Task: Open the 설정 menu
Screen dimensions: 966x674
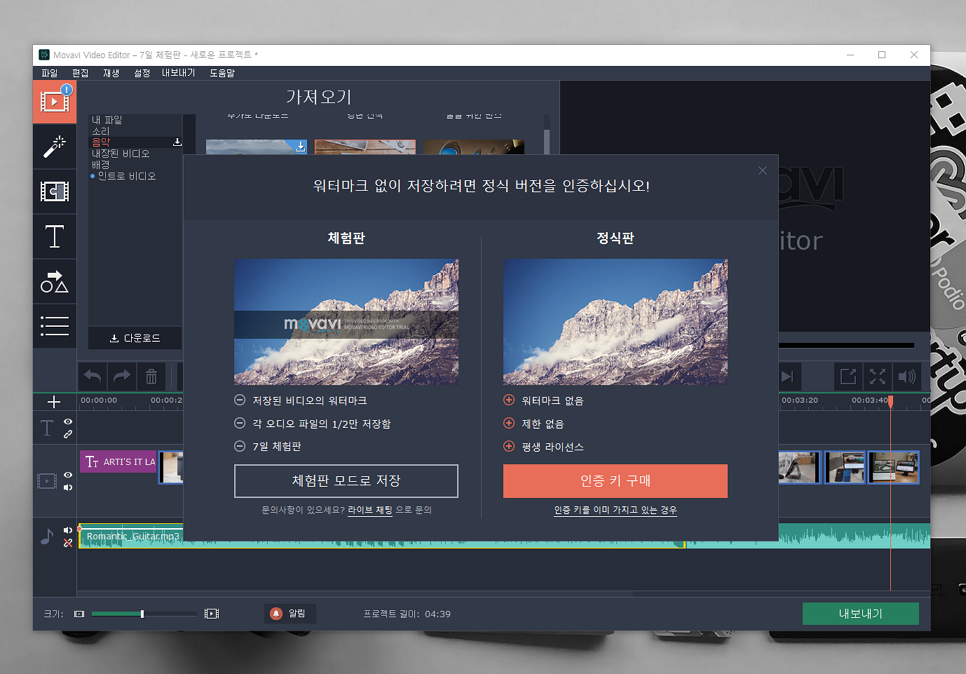Action: pyautogui.click(x=142, y=73)
